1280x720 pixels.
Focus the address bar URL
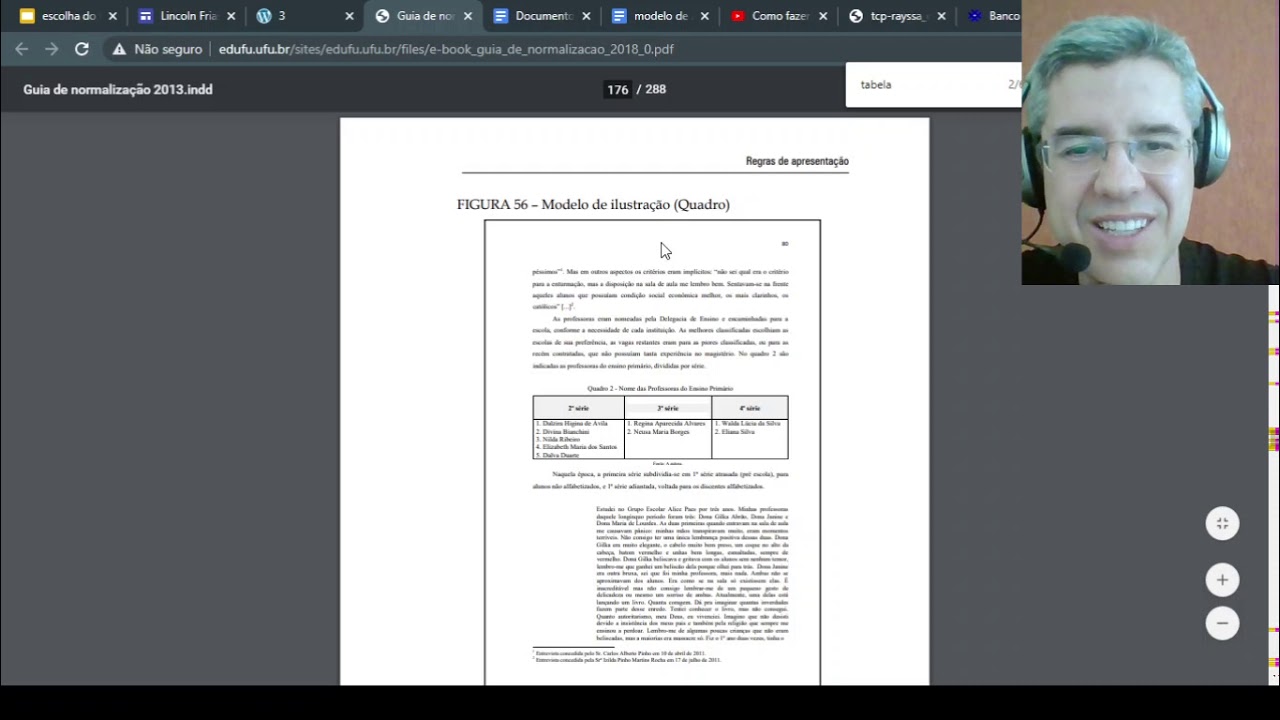point(446,49)
